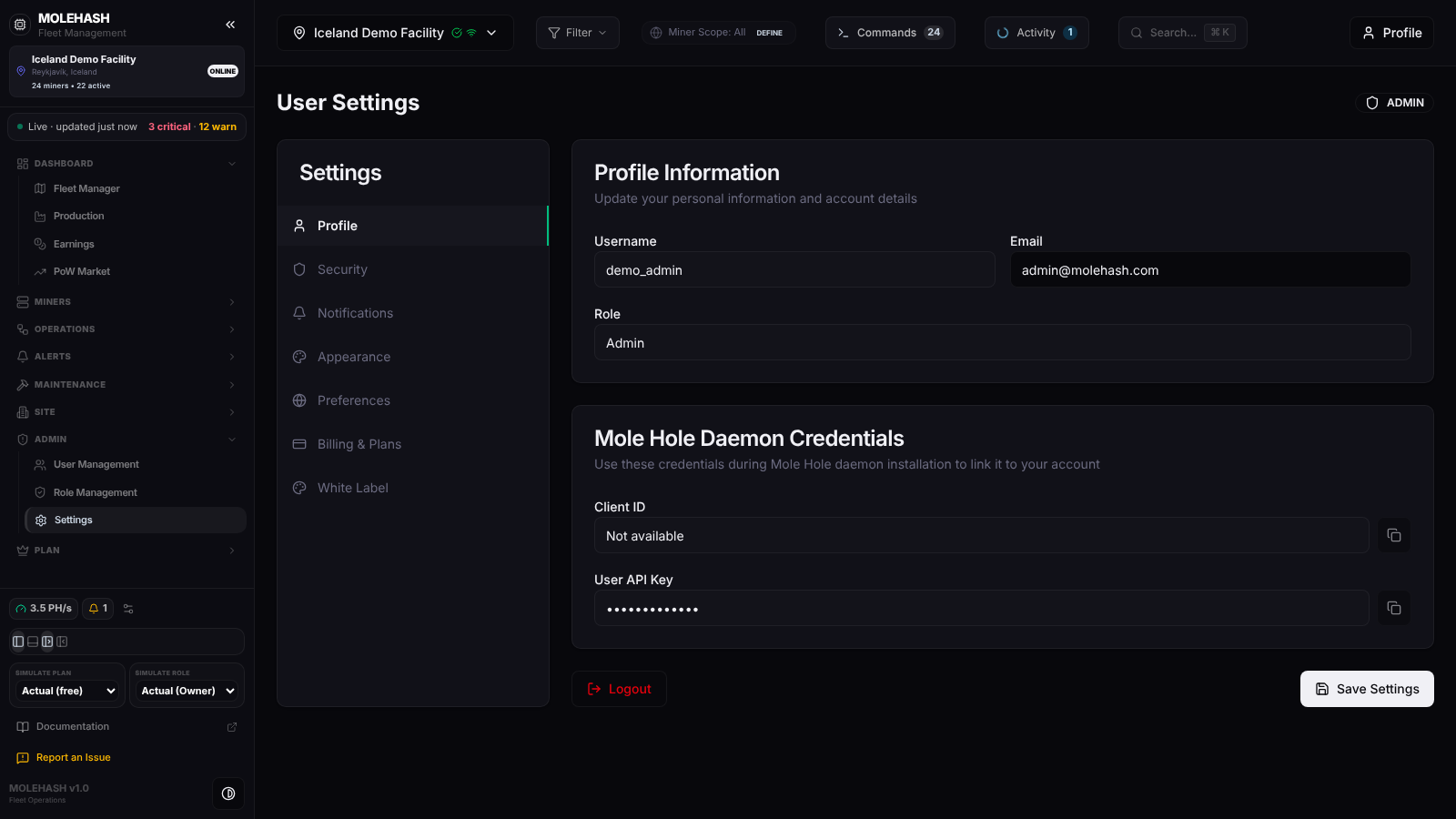Open the White Label settings tab

click(413, 488)
